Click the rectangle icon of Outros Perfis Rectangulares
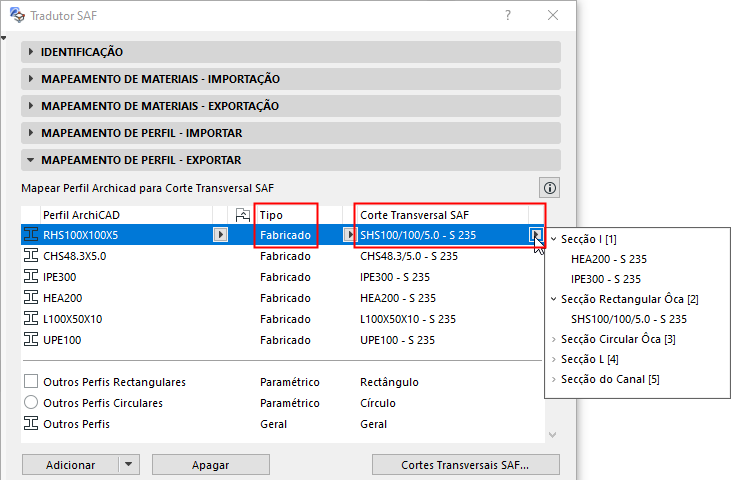731x480 pixels. pos(31,381)
